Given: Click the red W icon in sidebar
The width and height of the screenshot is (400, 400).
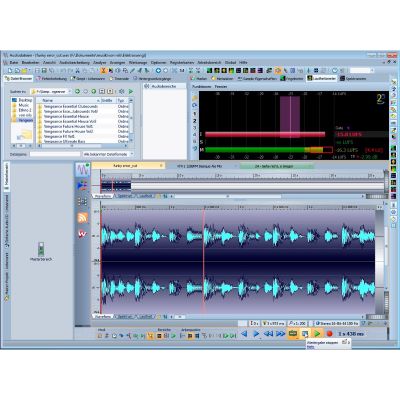Looking at the screenshot, I should [82, 233].
